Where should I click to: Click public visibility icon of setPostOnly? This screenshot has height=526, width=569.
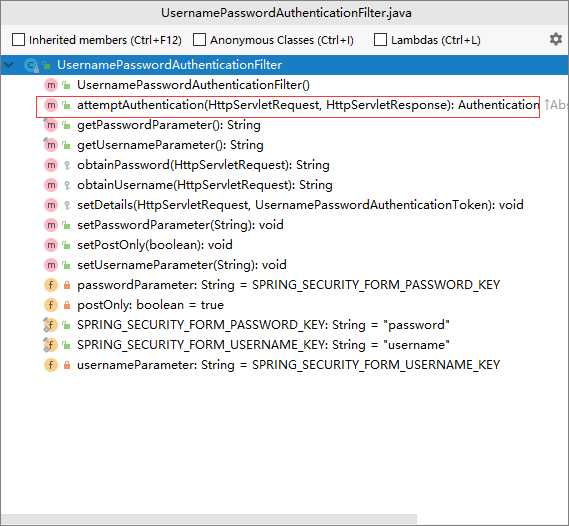pos(66,245)
